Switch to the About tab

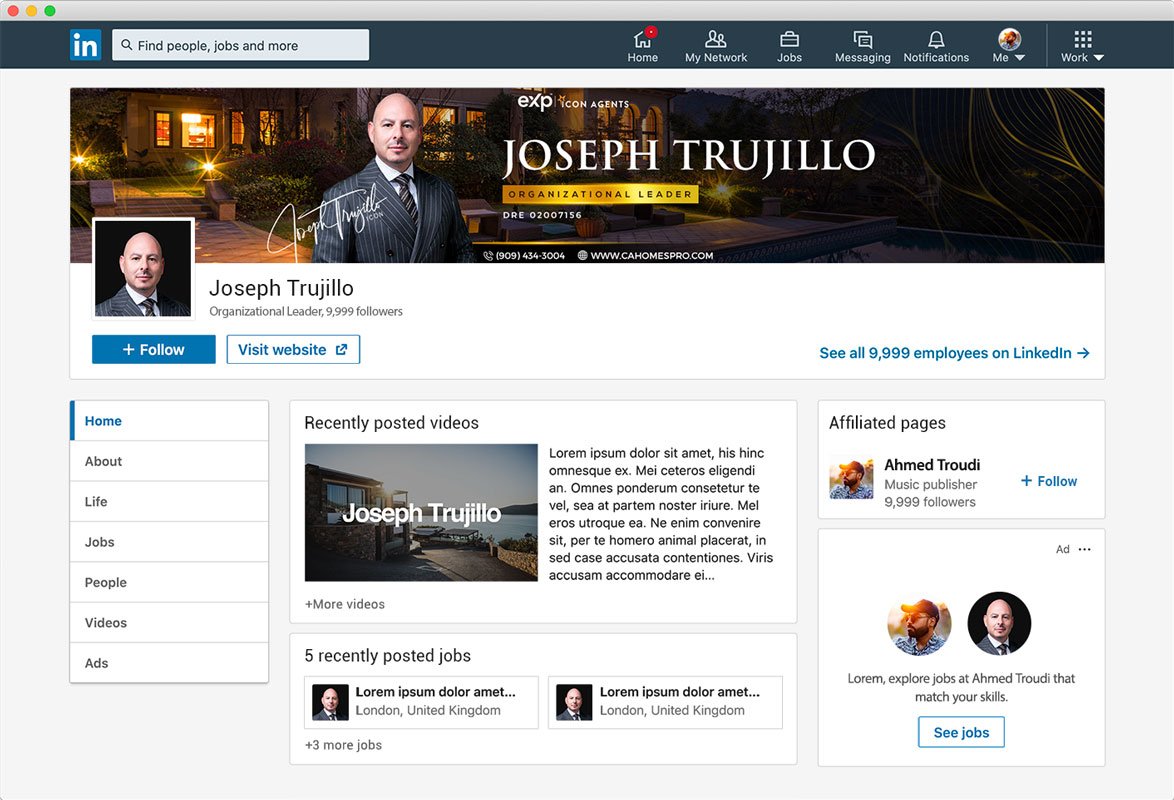pos(103,461)
